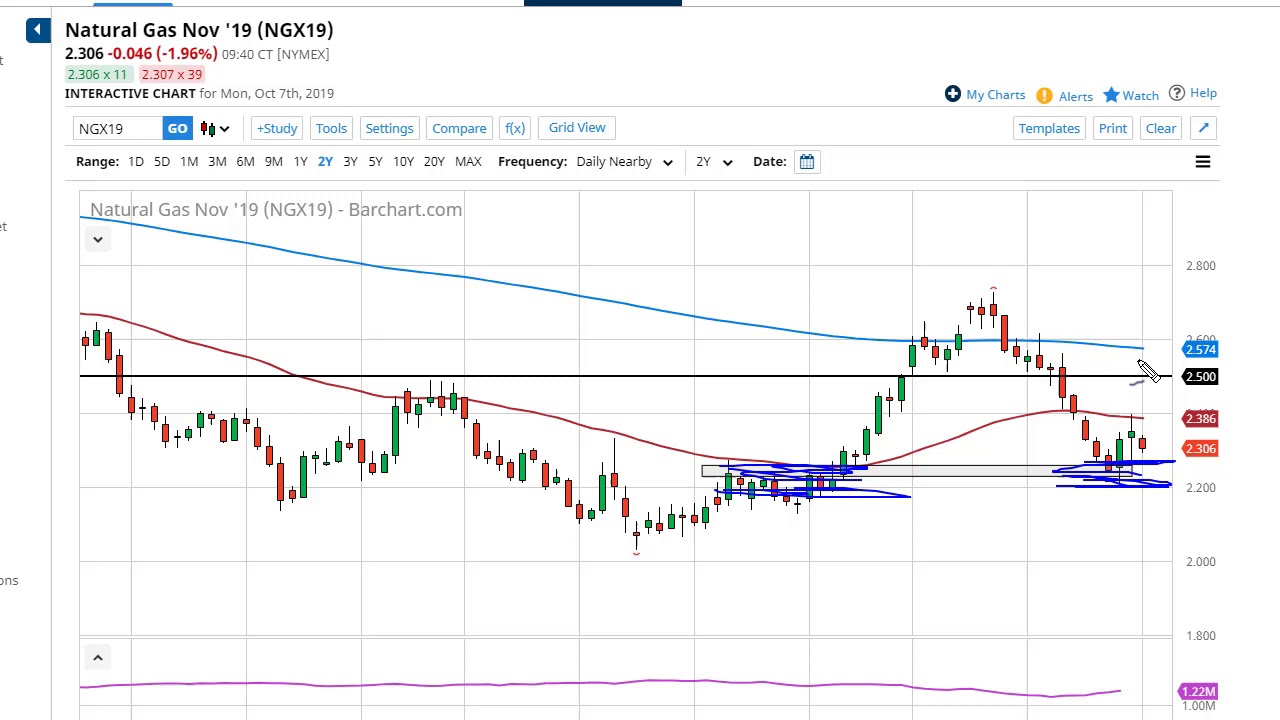Image resolution: width=1280 pixels, height=720 pixels.
Task: Select the 1M range
Action: tap(189, 162)
